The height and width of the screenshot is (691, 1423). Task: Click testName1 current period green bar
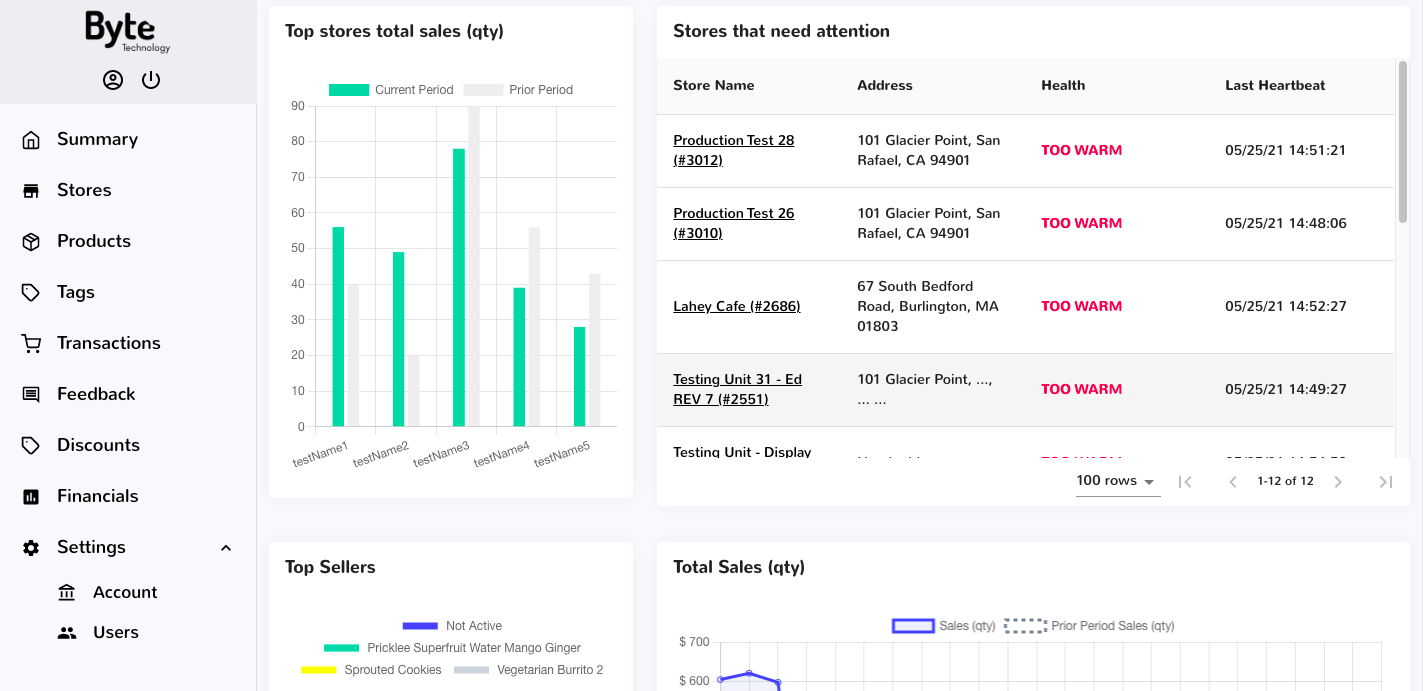pos(338,327)
